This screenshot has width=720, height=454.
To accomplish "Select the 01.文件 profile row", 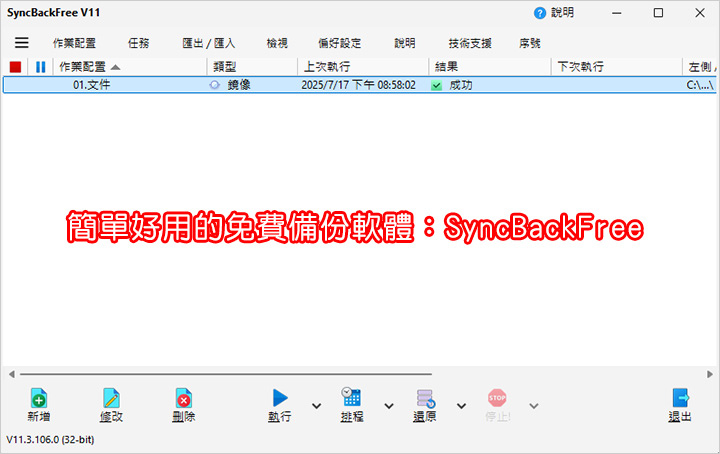I will coord(360,85).
